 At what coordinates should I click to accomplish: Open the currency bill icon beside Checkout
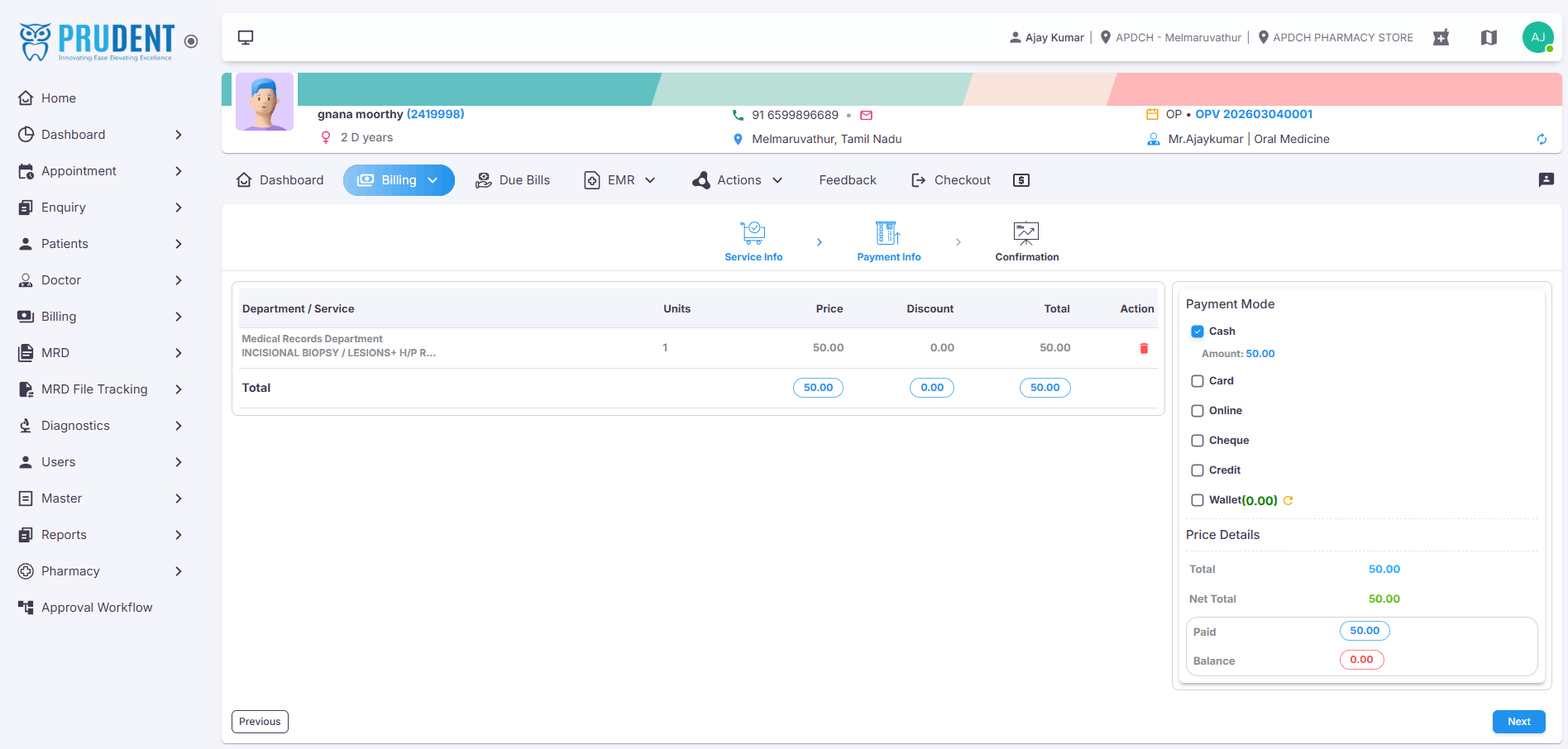[1021, 180]
